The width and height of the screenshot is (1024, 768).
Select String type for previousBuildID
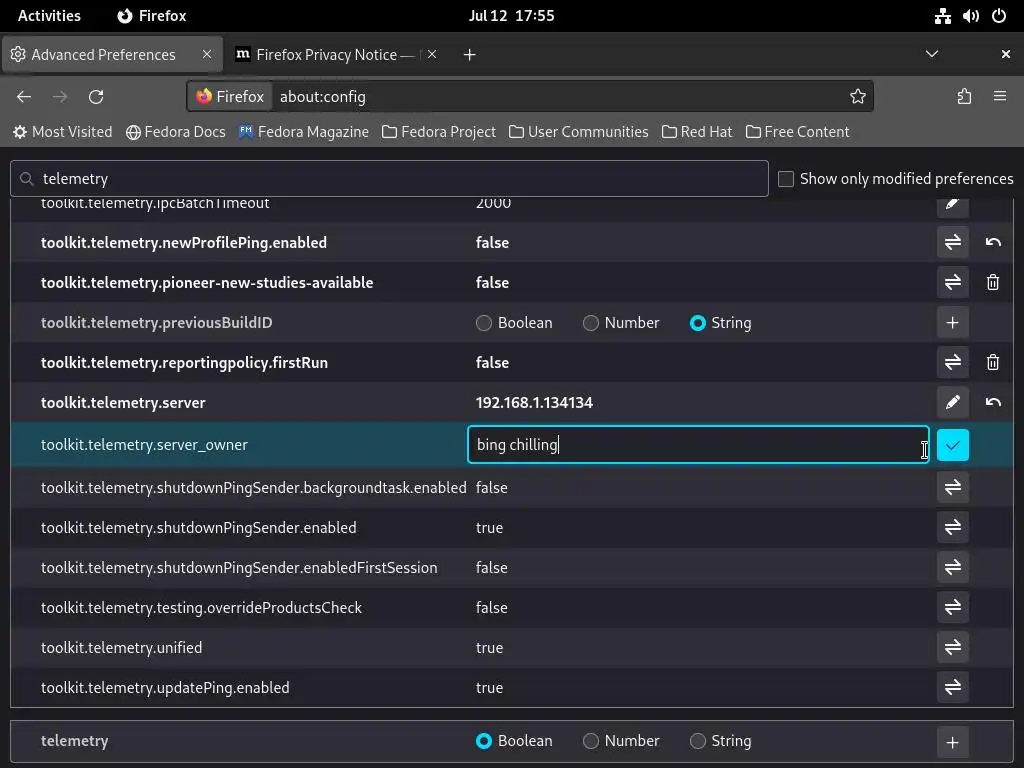coord(697,323)
